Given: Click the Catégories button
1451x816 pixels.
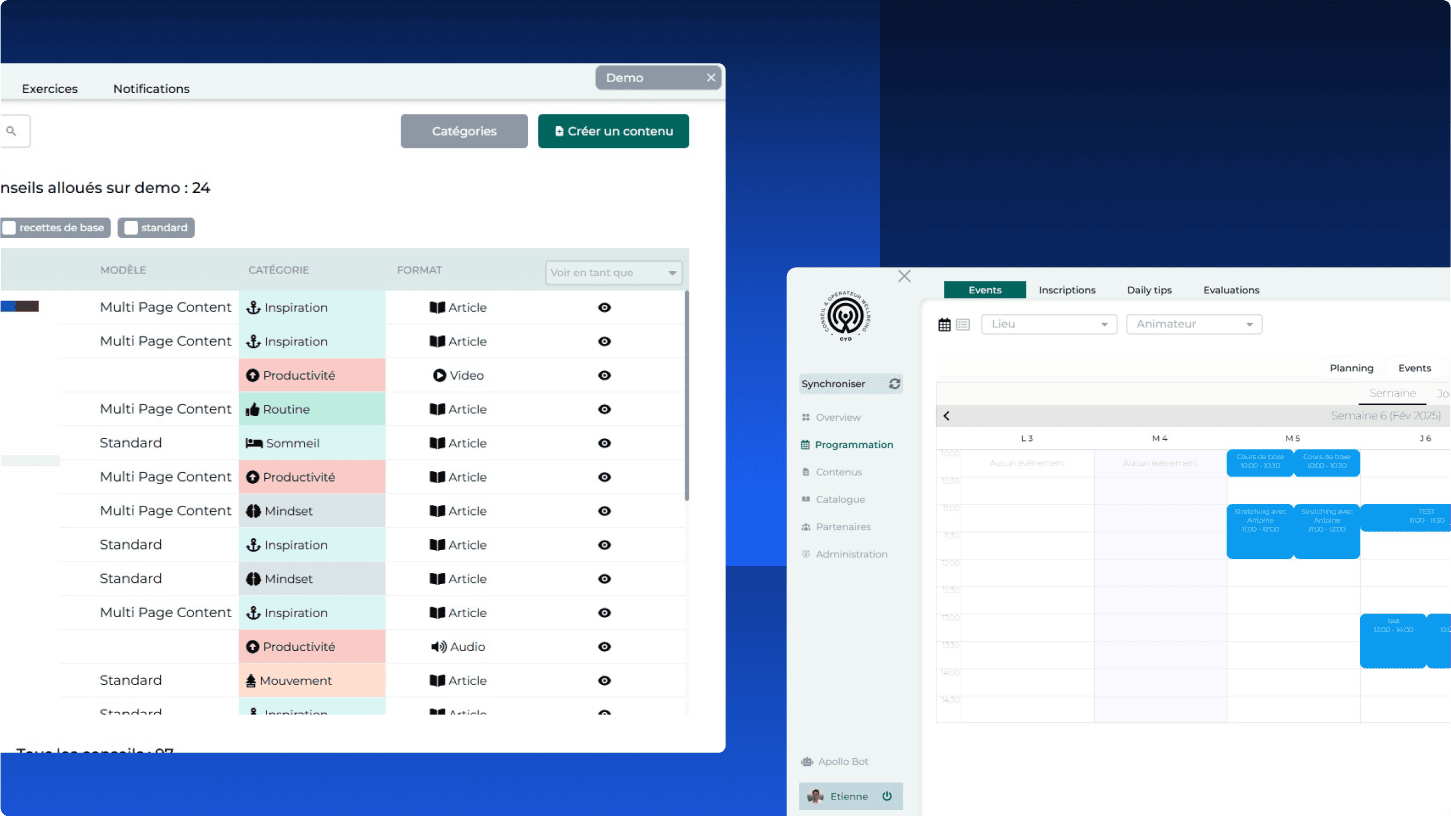Looking at the screenshot, I should (x=464, y=131).
